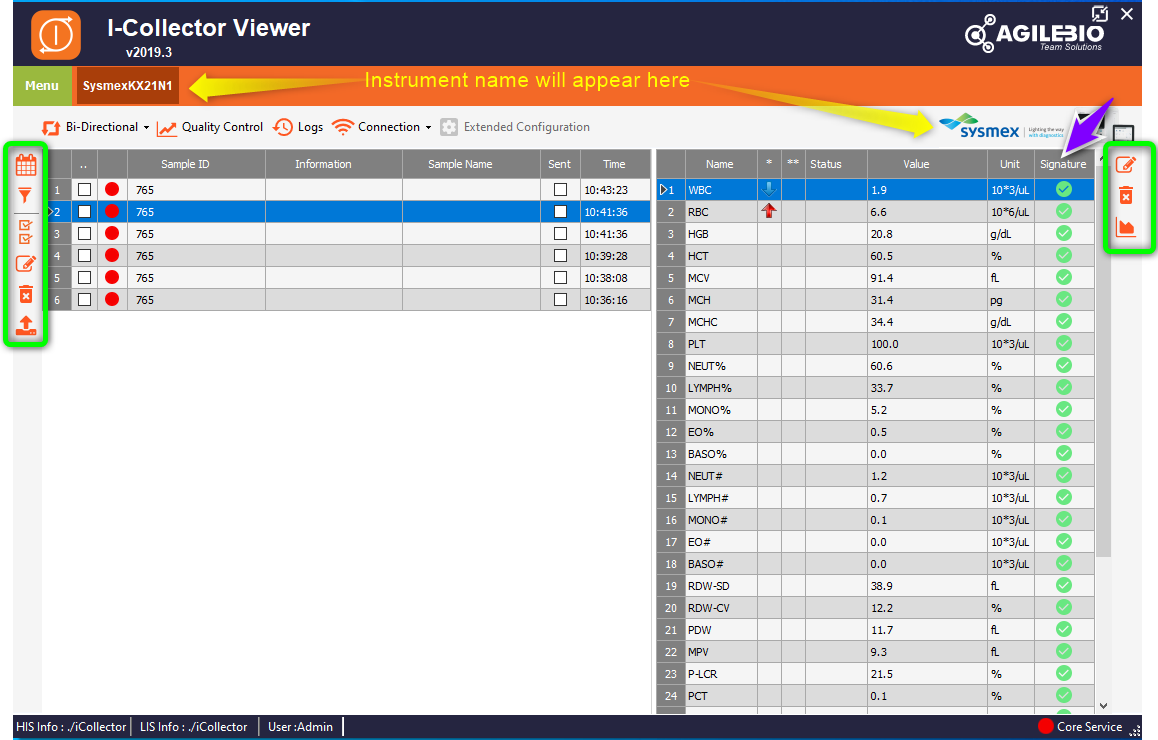This screenshot has height=740, width=1158.
Task: Click the orange I-Collector app logo
Action: click(56, 35)
